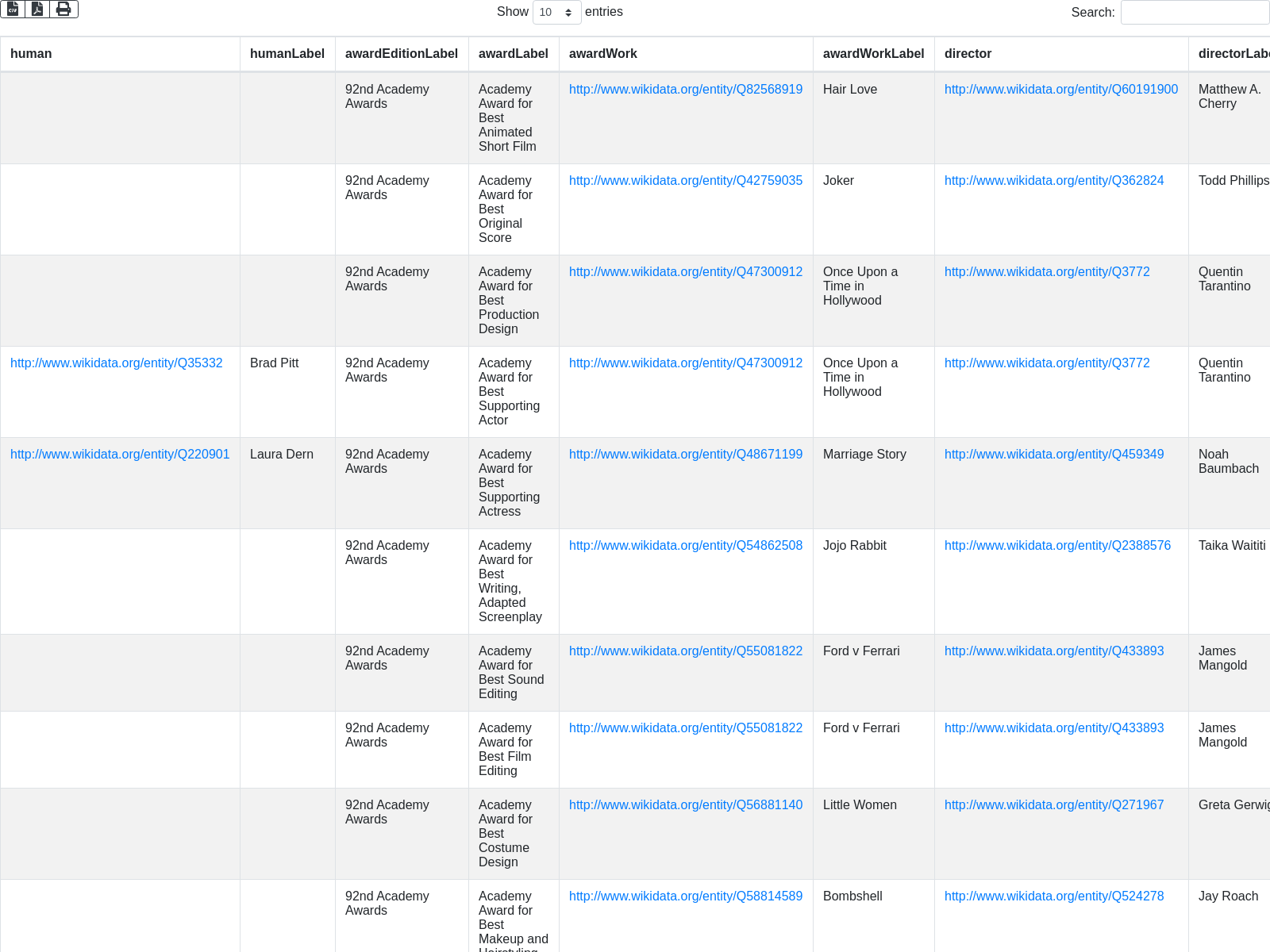
Task: Select the 'Bombshell' cell
Action: tap(873, 916)
